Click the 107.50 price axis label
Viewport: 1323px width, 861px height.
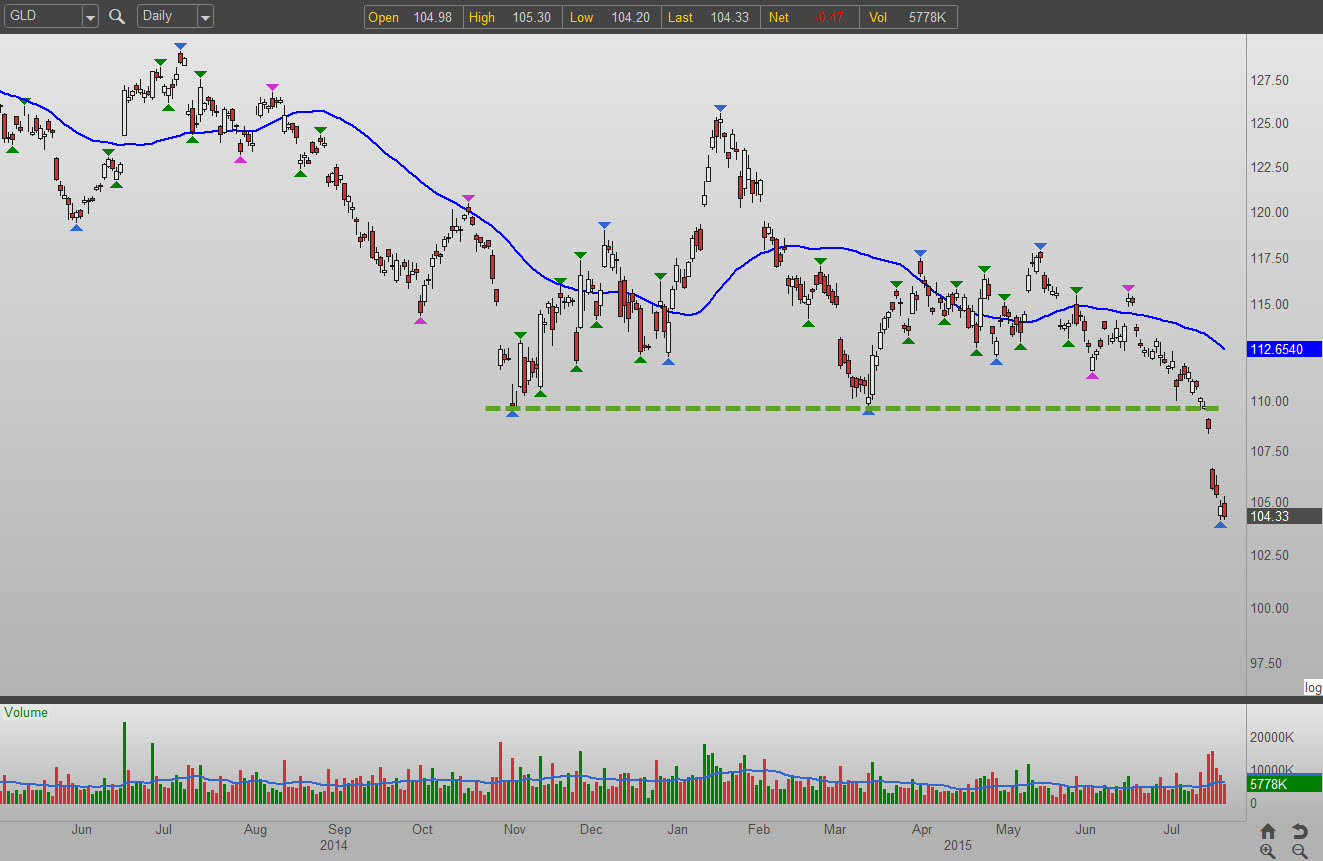[x=1269, y=451]
